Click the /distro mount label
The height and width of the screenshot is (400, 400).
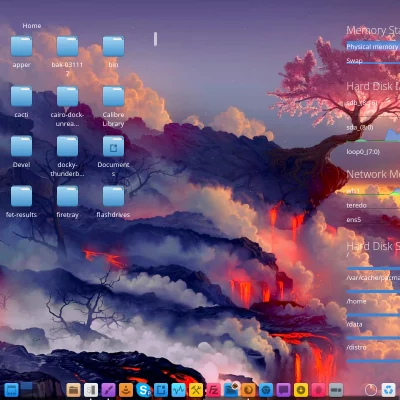[x=356, y=347]
